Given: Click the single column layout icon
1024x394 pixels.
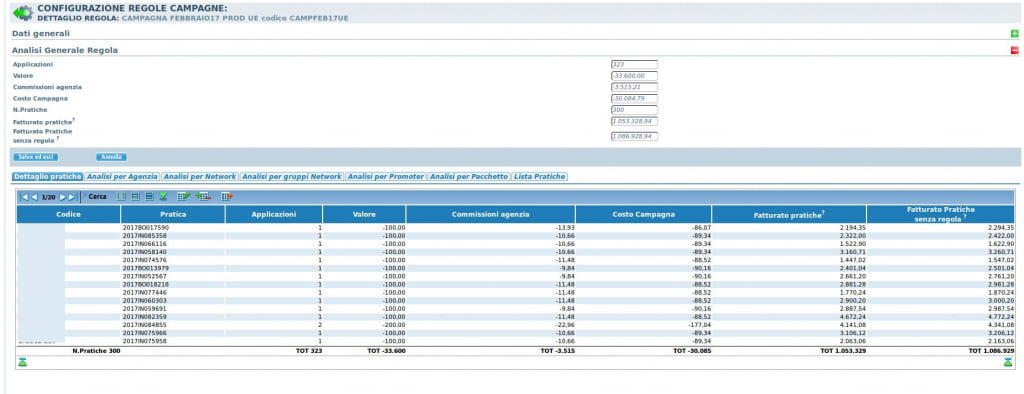Looking at the screenshot, I should (x=121, y=196).
